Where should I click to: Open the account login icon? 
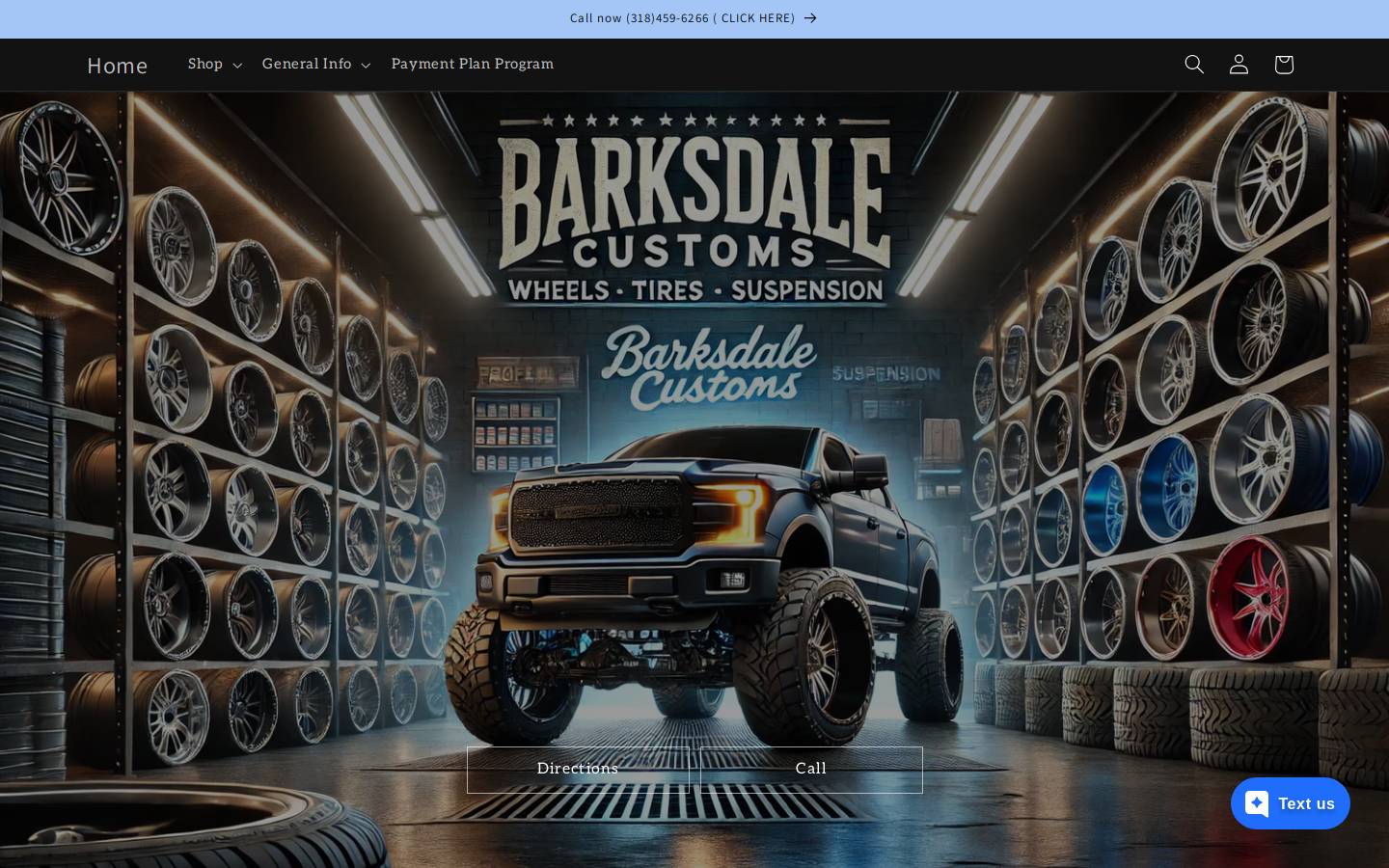(1239, 65)
